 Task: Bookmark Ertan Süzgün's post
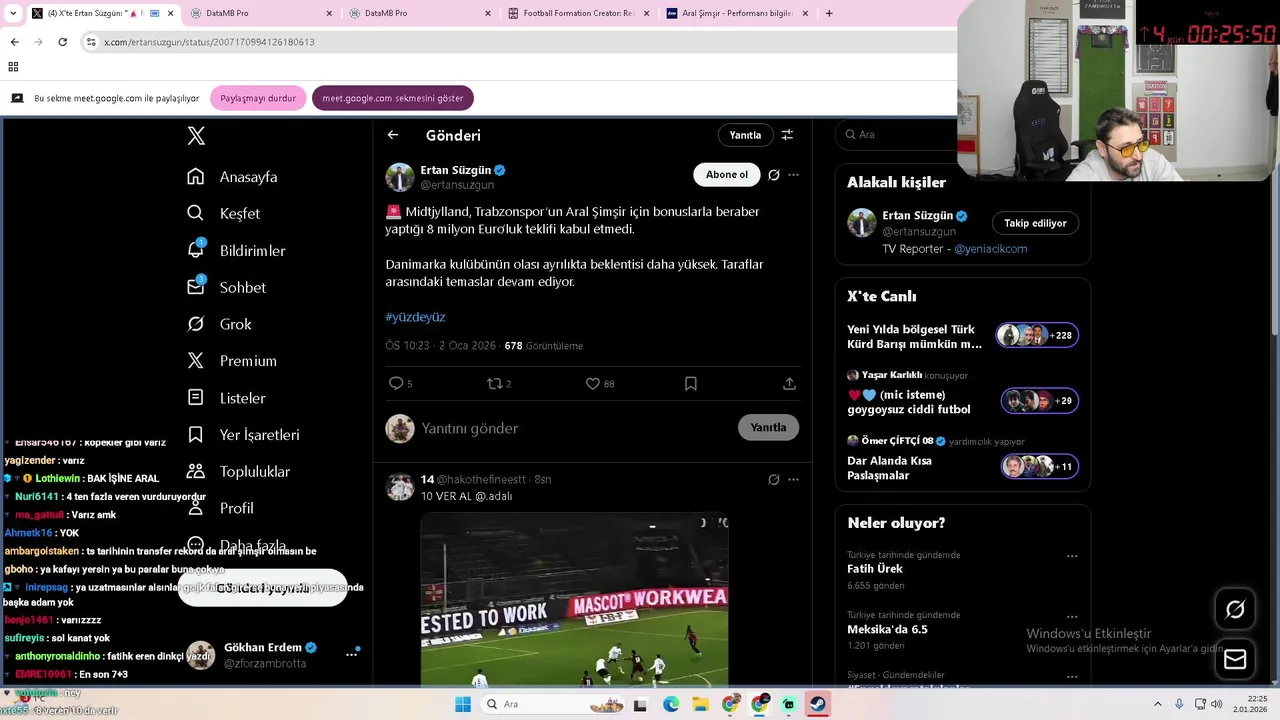pyautogui.click(x=690, y=383)
